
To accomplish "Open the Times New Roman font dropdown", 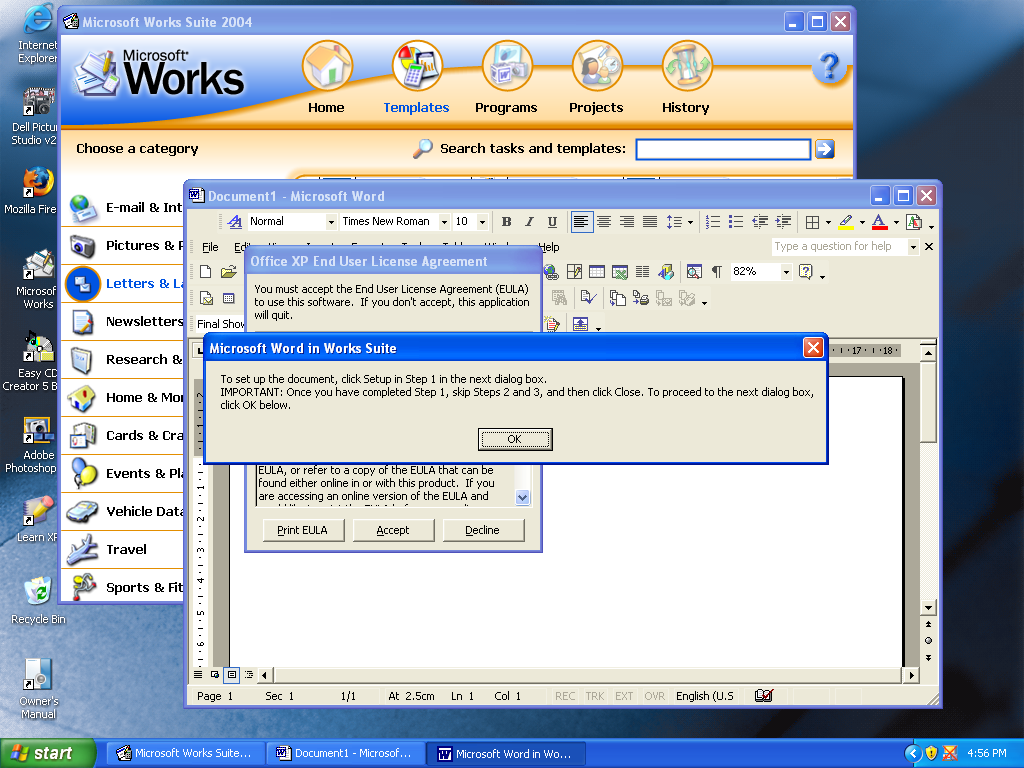I will click(x=445, y=222).
